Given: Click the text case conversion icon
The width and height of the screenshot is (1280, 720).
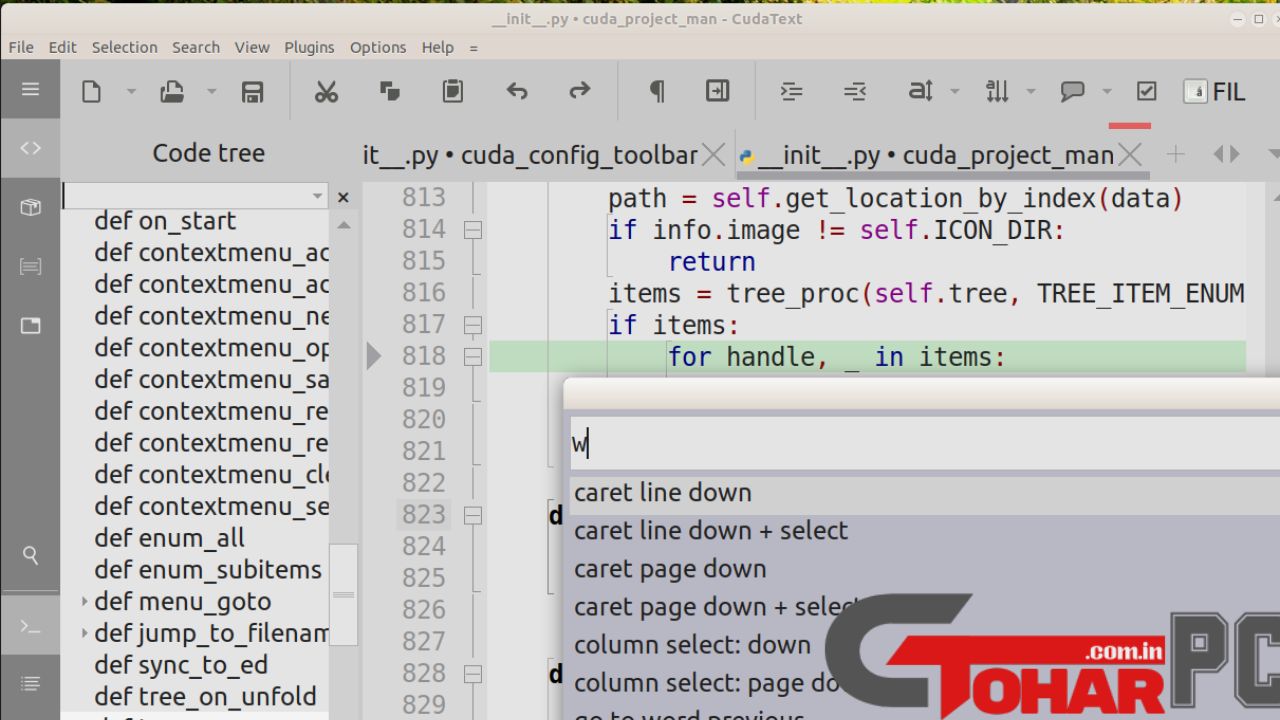Looking at the screenshot, I should pyautogui.click(x=920, y=92).
